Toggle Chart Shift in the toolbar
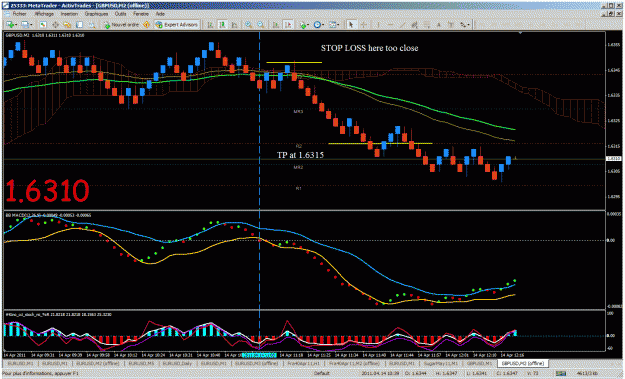 (x=288, y=25)
